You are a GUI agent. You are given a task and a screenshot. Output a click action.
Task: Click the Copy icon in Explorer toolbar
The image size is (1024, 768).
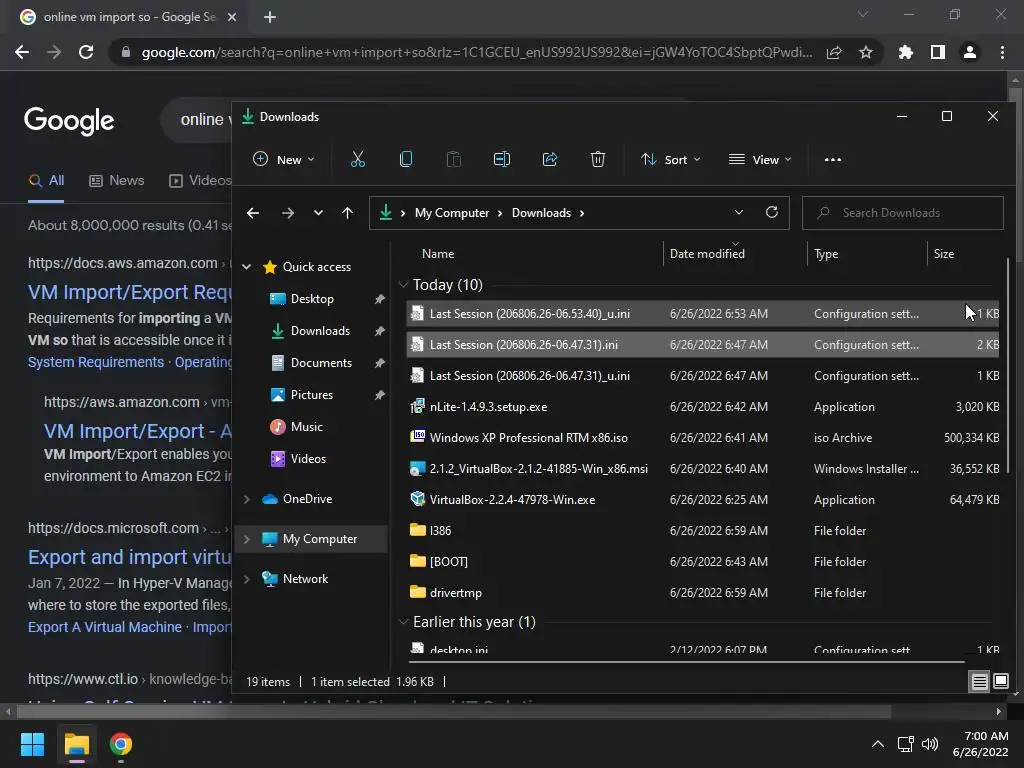(406, 159)
